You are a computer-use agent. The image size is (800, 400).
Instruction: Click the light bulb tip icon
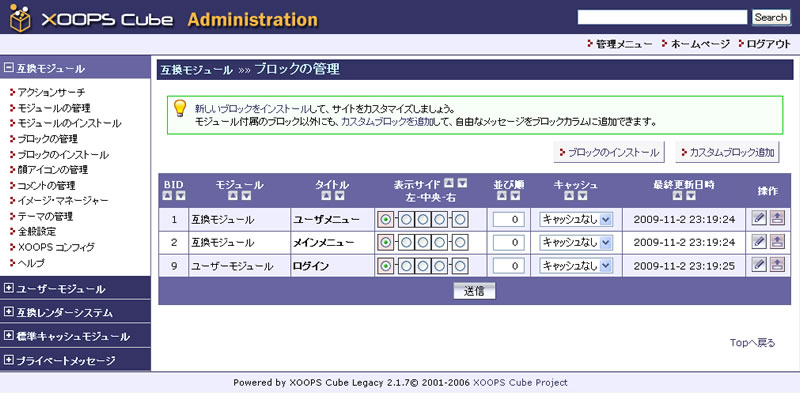180,108
